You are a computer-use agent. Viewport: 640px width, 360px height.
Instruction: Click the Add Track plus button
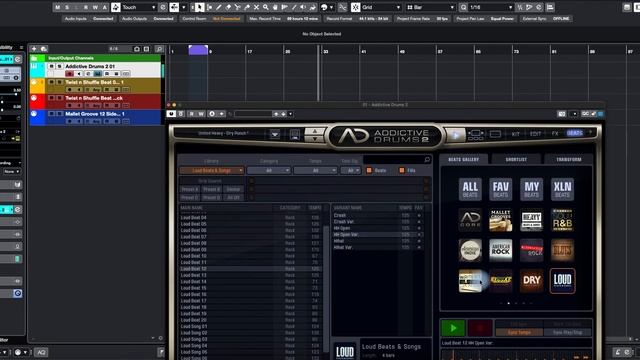pos(34,49)
